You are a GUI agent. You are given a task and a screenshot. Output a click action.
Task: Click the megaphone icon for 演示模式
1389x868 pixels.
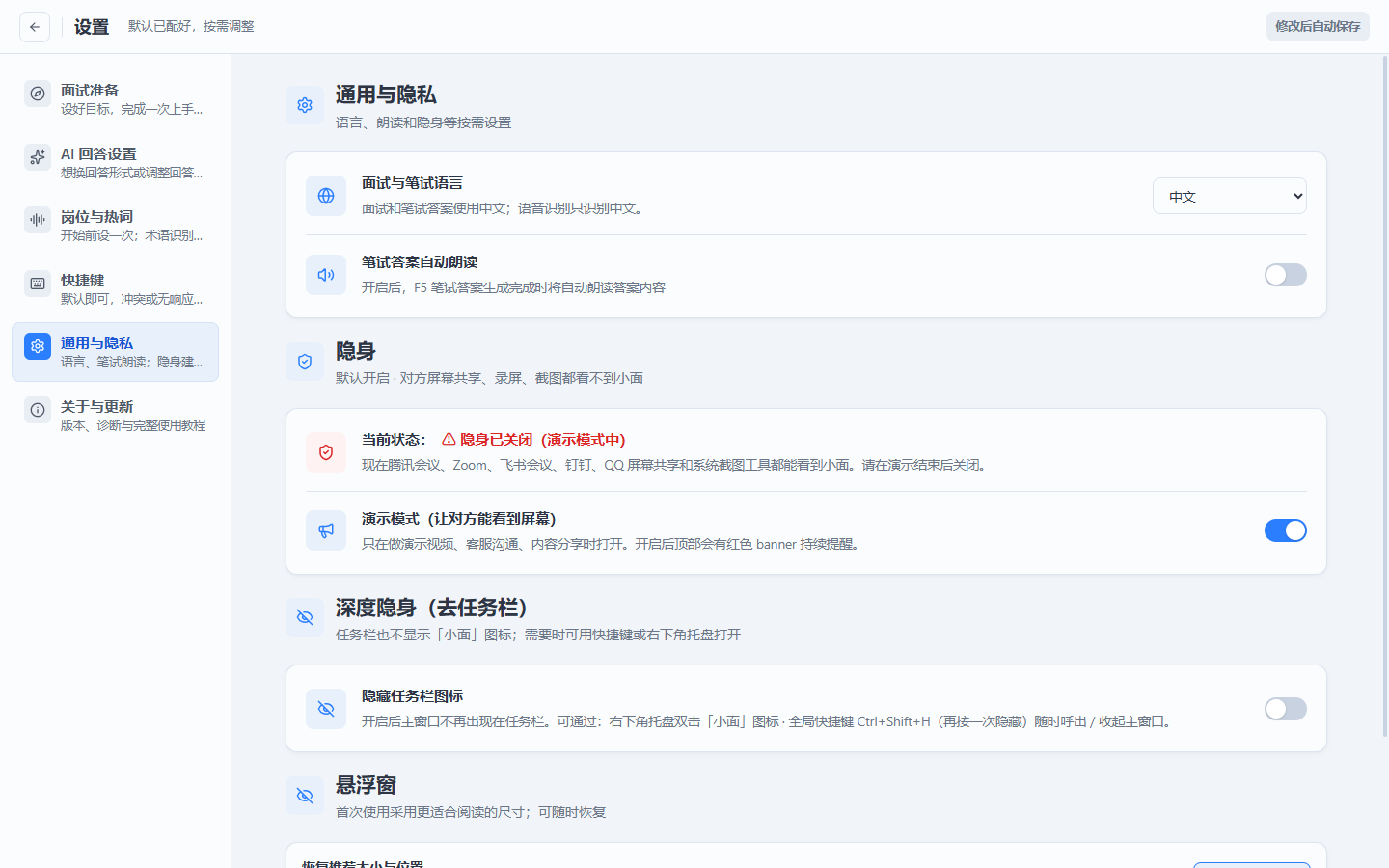click(x=326, y=531)
